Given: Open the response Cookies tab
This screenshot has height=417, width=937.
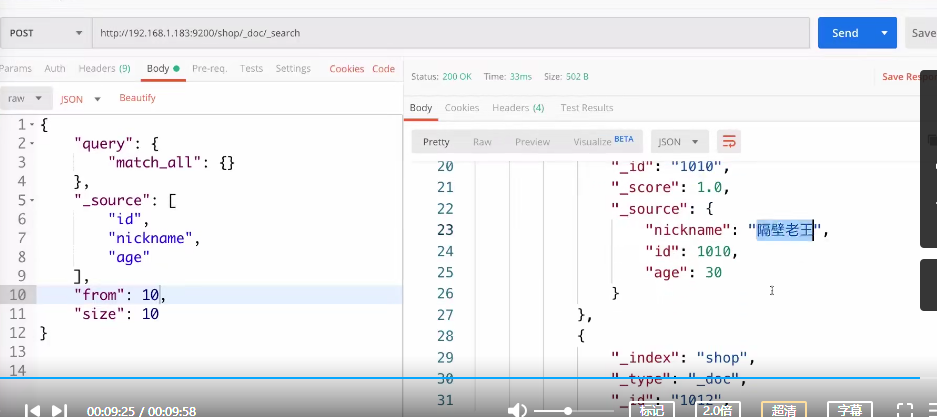Looking at the screenshot, I should point(462,108).
